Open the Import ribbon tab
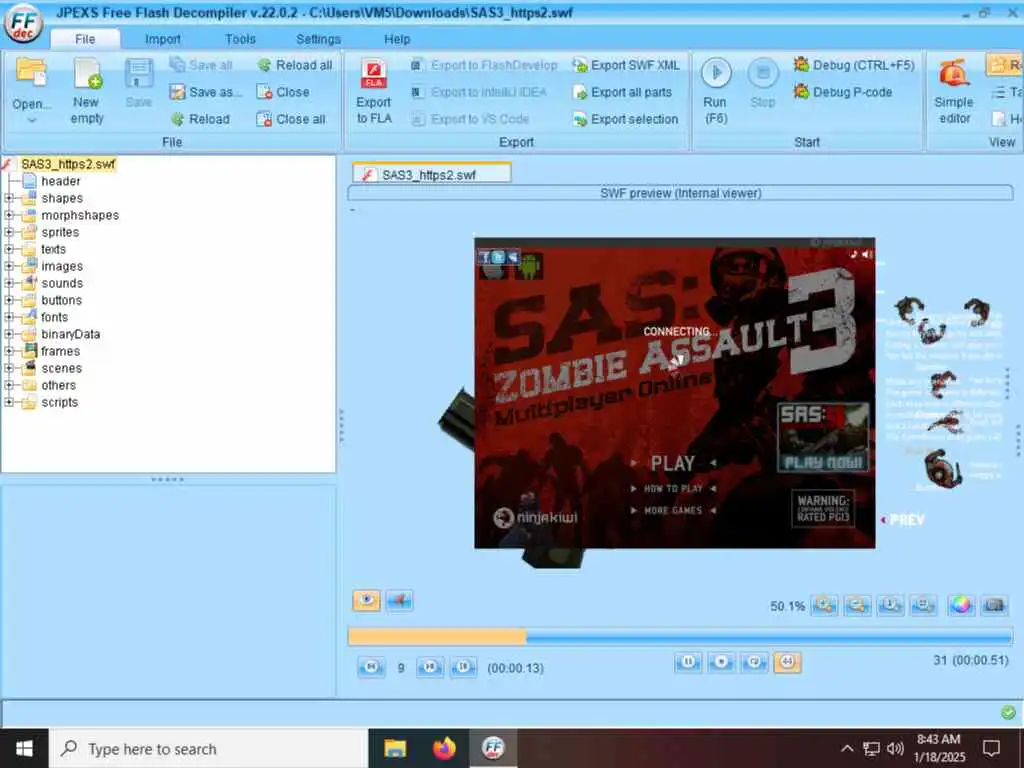The image size is (1024, 768). coord(163,39)
